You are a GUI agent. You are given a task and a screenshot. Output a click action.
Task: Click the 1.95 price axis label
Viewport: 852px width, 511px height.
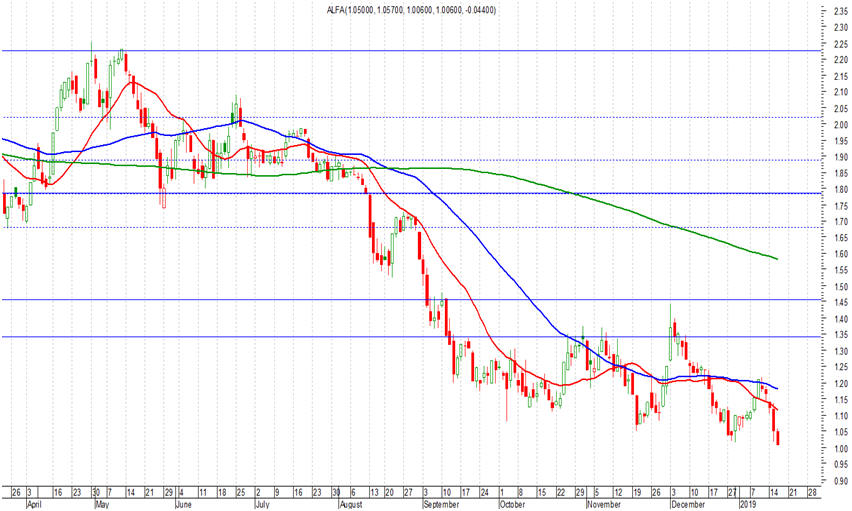(x=841, y=141)
